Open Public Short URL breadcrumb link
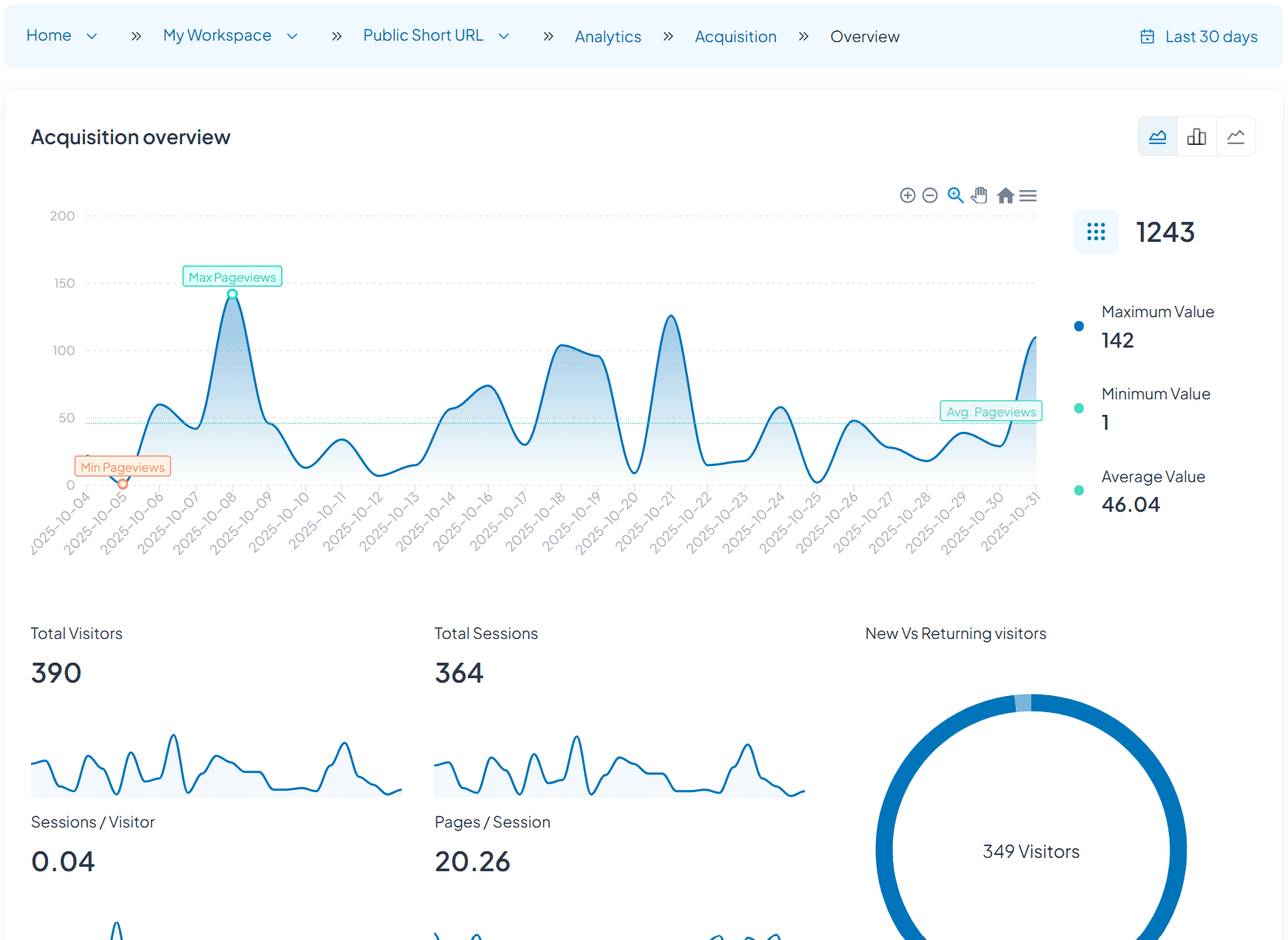Screen dimensions: 1288x940 pos(423,35)
